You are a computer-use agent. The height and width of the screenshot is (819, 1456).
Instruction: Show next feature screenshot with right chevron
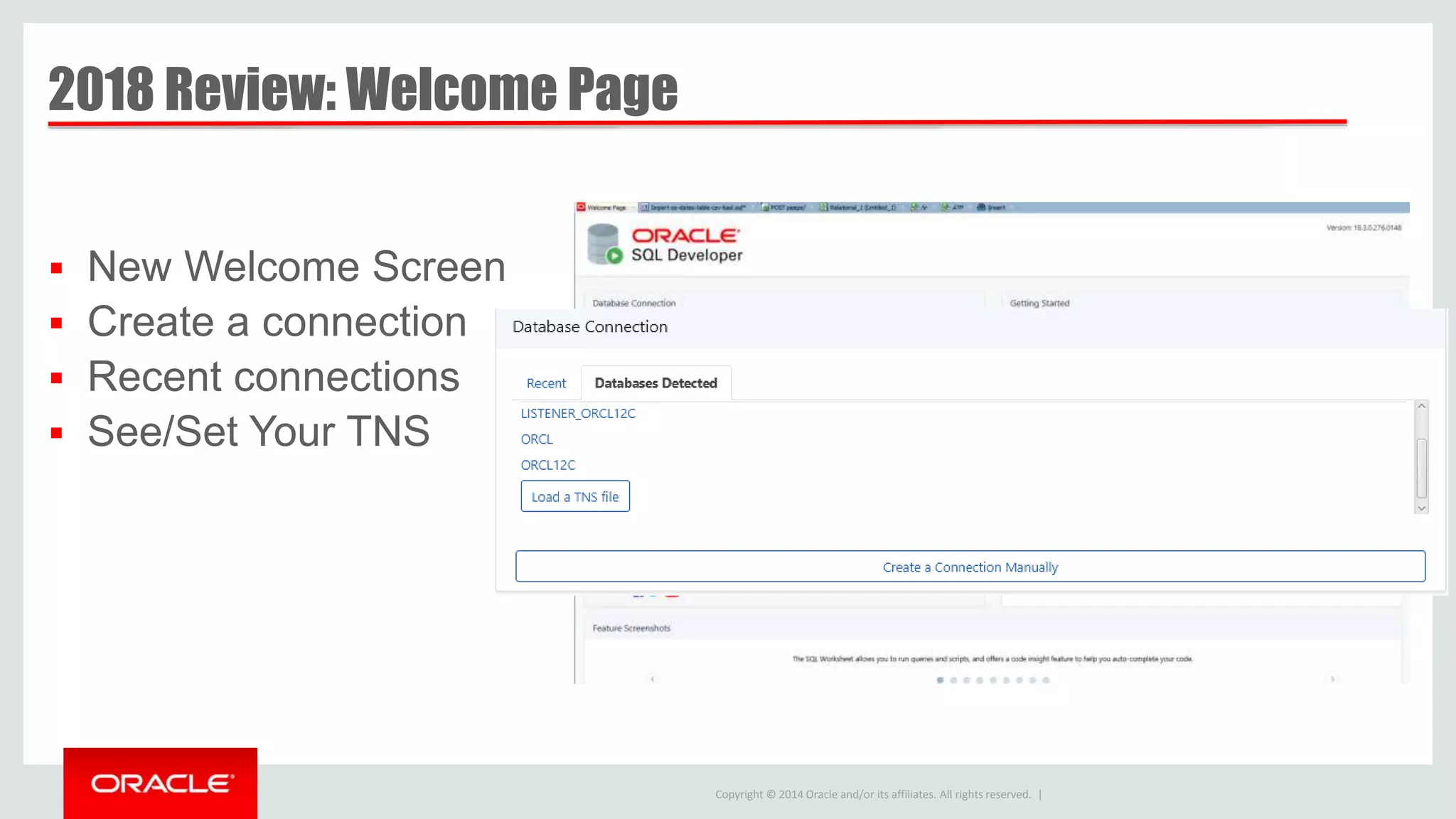pyautogui.click(x=1332, y=679)
